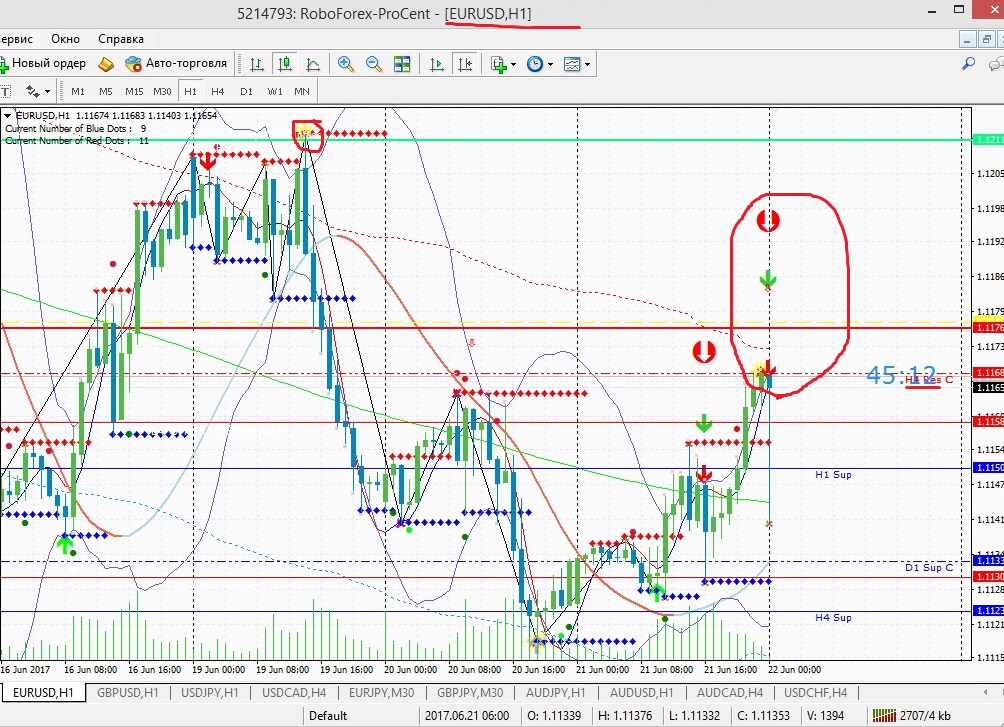Switch to the W1 timeframe
The width and height of the screenshot is (1004, 727).
(x=275, y=92)
